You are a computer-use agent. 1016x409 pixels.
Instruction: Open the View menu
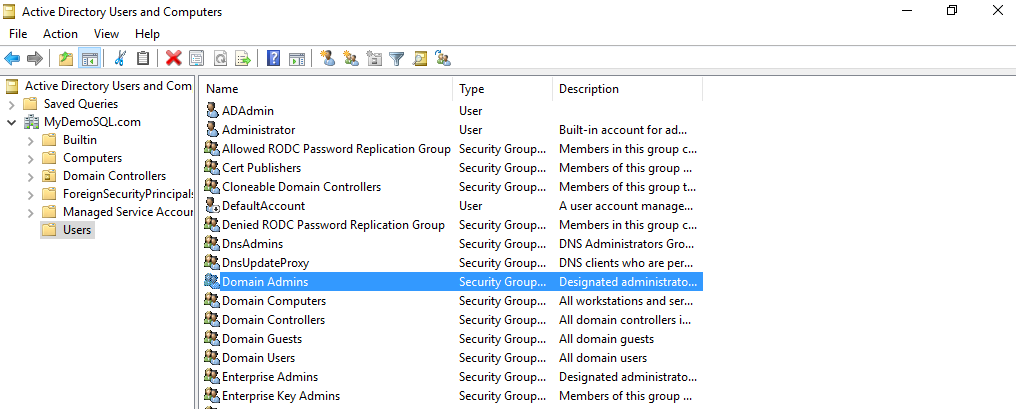[x=106, y=34]
